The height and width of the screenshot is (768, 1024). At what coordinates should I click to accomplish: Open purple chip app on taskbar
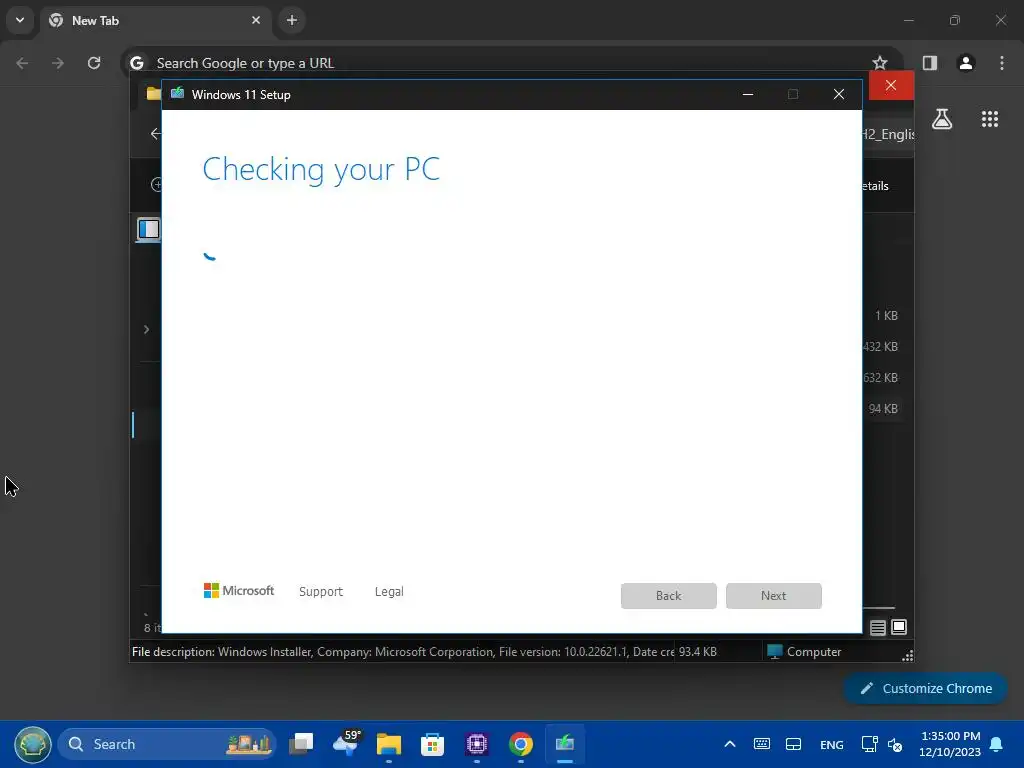pos(477,744)
